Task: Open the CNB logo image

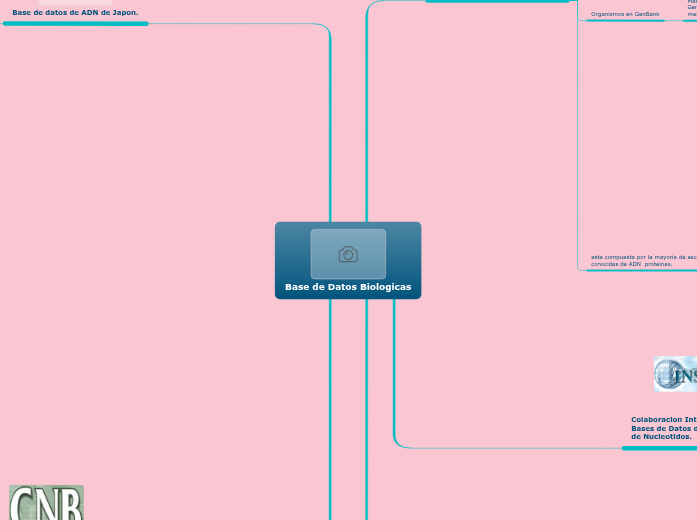Action: [x=46, y=503]
